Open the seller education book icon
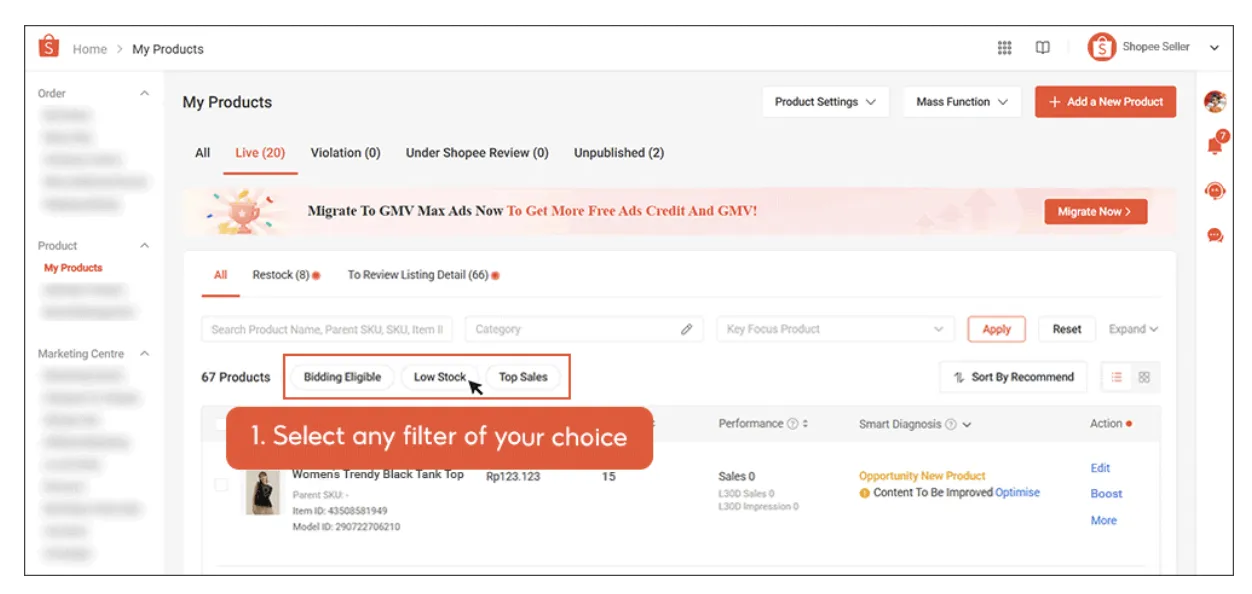 pyautogui.click(x=1042, y=48)
